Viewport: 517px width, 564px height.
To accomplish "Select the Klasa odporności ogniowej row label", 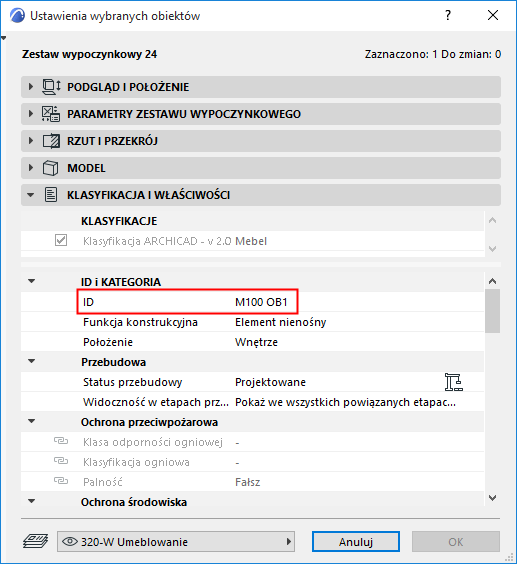I will click(153, 442).
